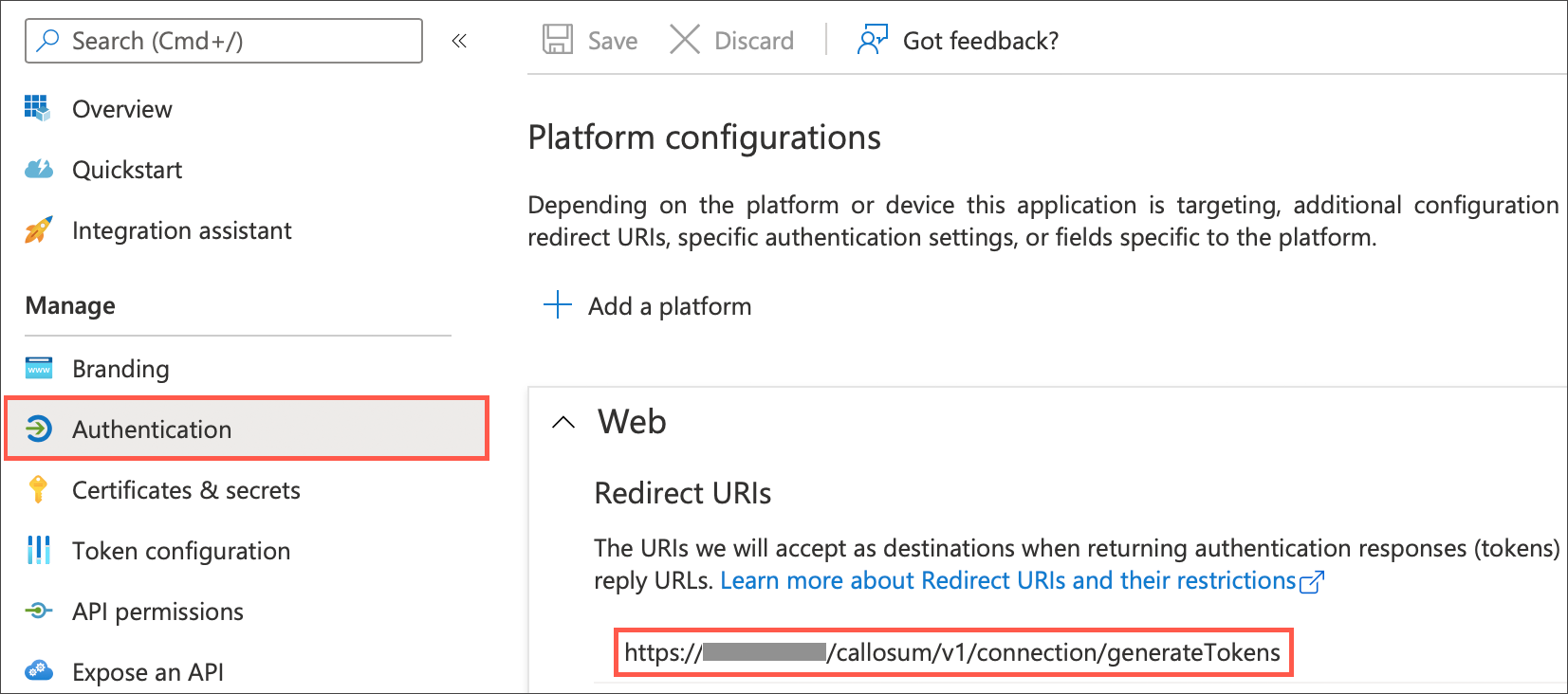
Task: Select the Branding icon
Action: pyautogui.click(x=37, y=368)
